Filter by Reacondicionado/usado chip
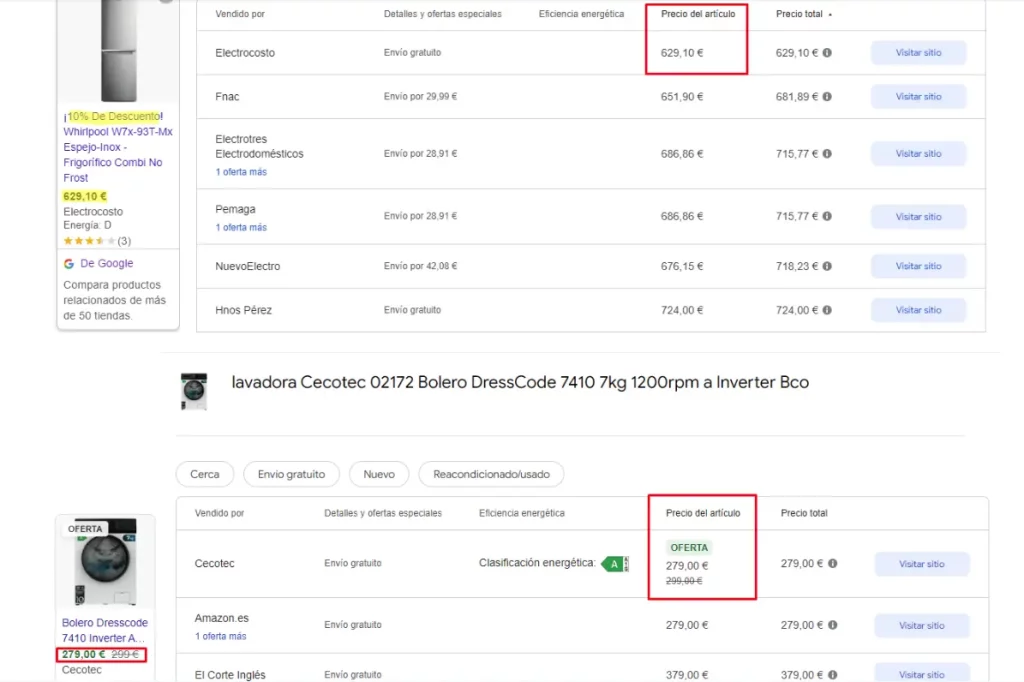Screen dimensions: 1024x682 pyautogui.click(x=491, y=474)
